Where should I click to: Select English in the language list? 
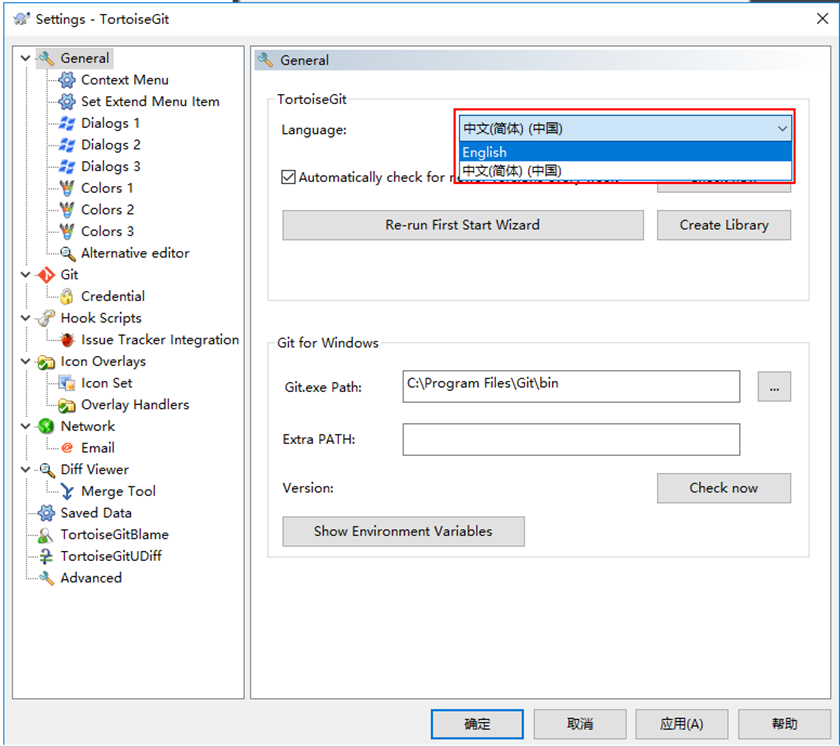(625, 152)
